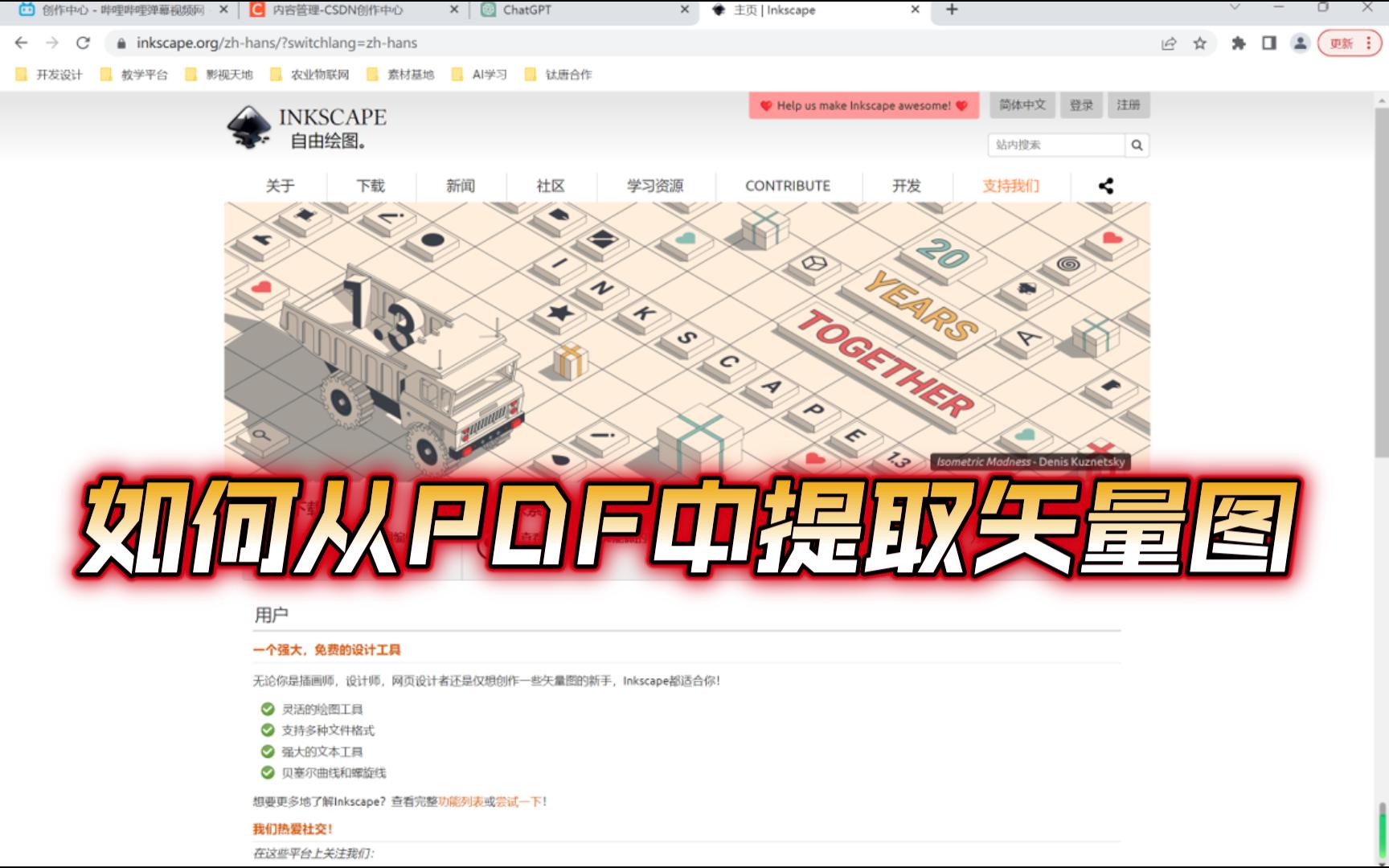The width and height of the screenshot is (1389, 868).
Task: Open the CONTRIBUTE menu
Action: click(788, 186)
